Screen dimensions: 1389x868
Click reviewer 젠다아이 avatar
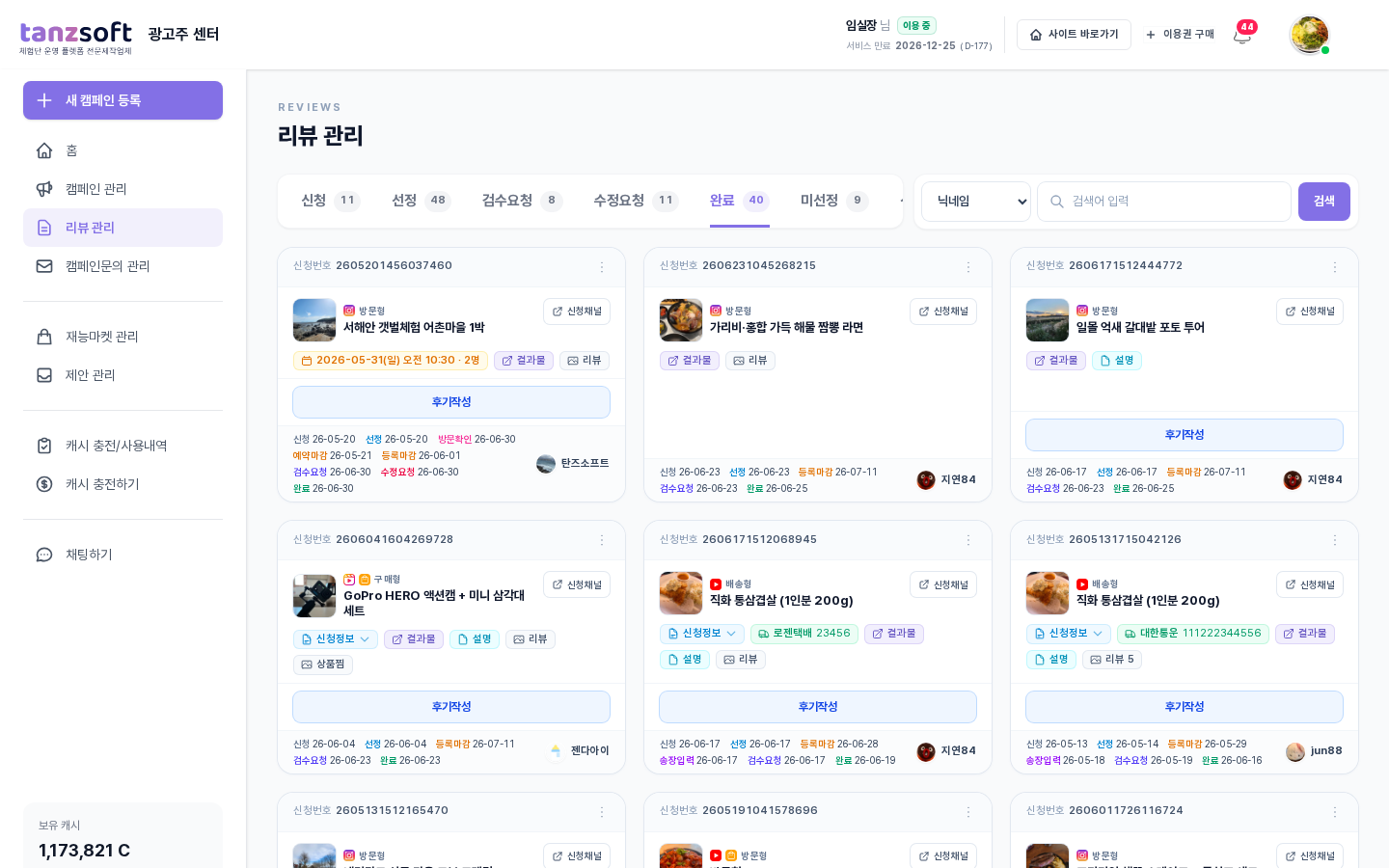point(556,750)
